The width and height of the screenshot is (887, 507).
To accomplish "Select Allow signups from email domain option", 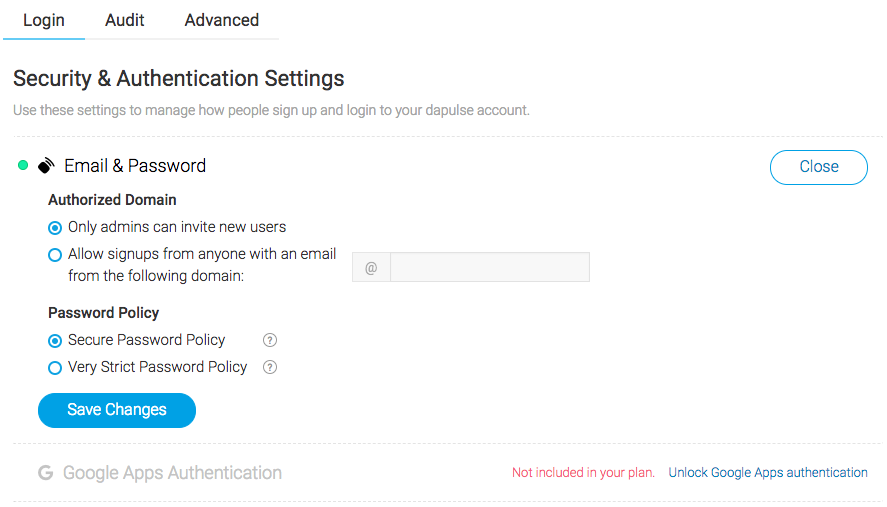I will pyautogui.click(x=55, y=255).
